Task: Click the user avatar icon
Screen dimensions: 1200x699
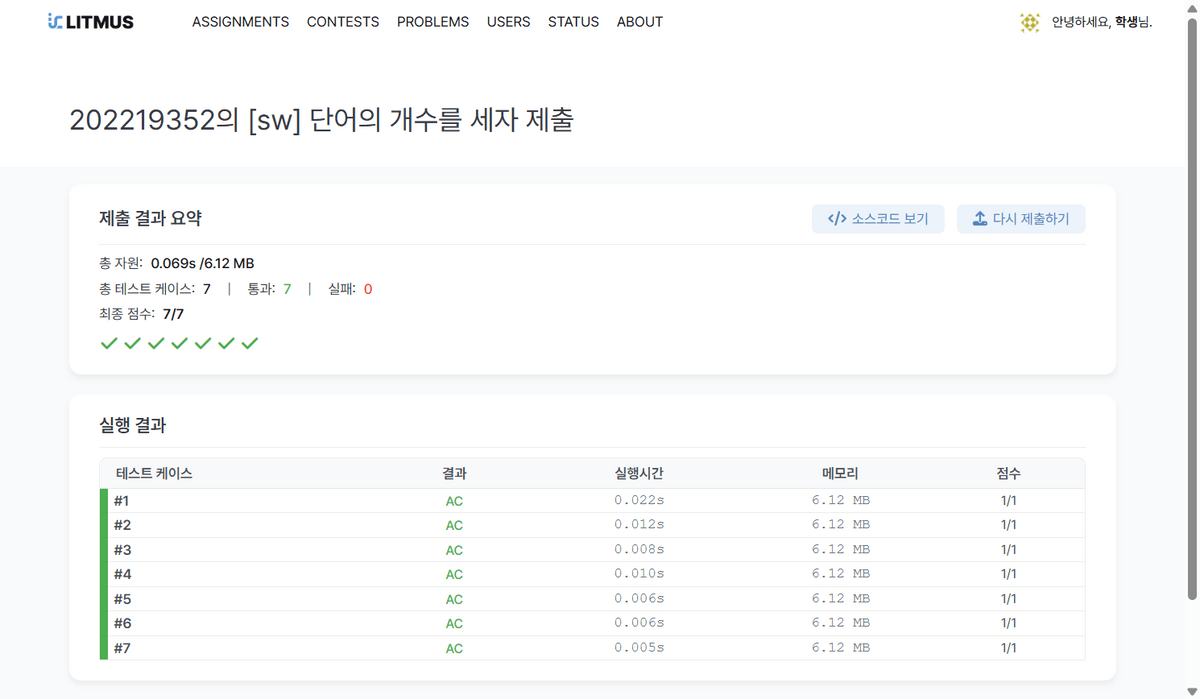Action: coord(1029,22)
